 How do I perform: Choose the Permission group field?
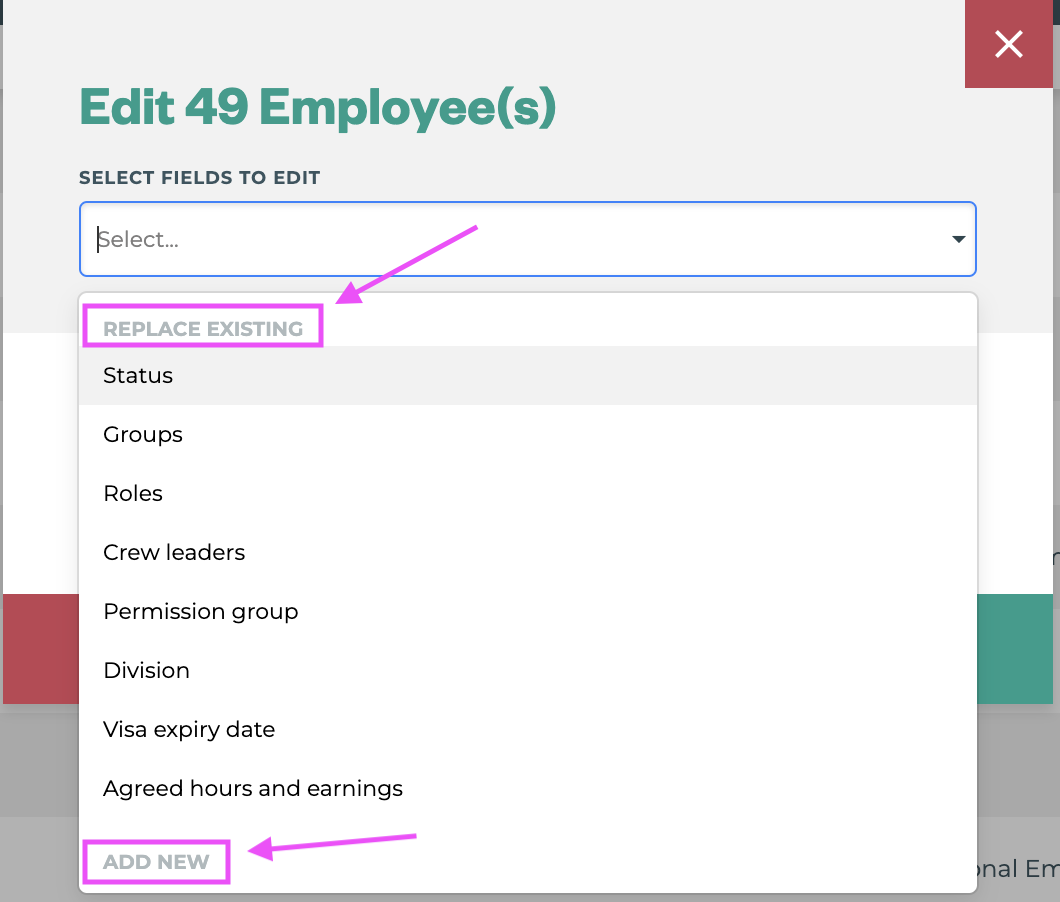(x=201, y=612)
